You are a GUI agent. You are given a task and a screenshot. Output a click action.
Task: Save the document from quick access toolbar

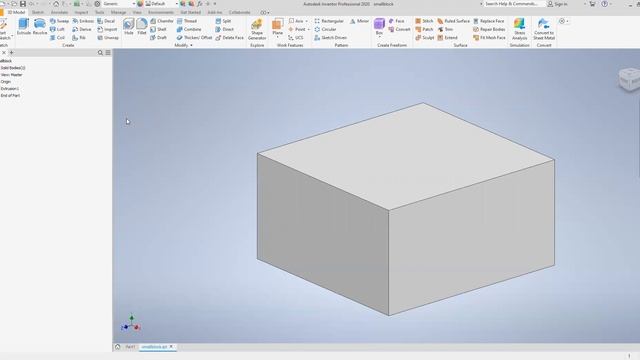click(23, 4)
